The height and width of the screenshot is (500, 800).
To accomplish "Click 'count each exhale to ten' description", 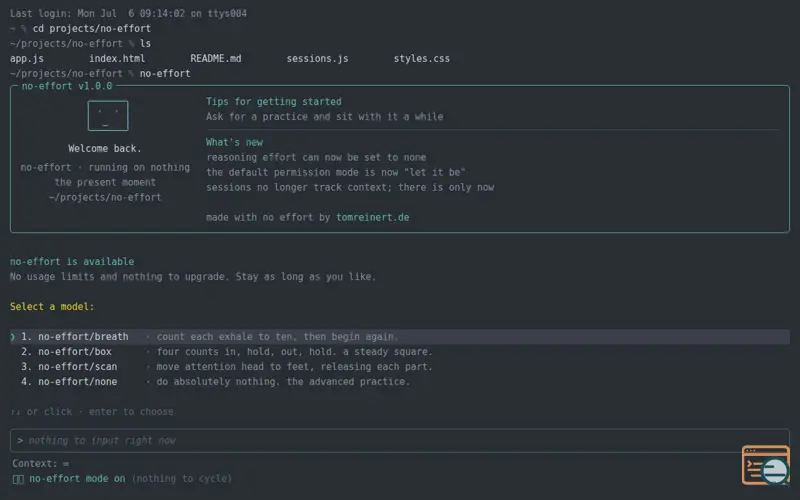I will tap(278, 337).
